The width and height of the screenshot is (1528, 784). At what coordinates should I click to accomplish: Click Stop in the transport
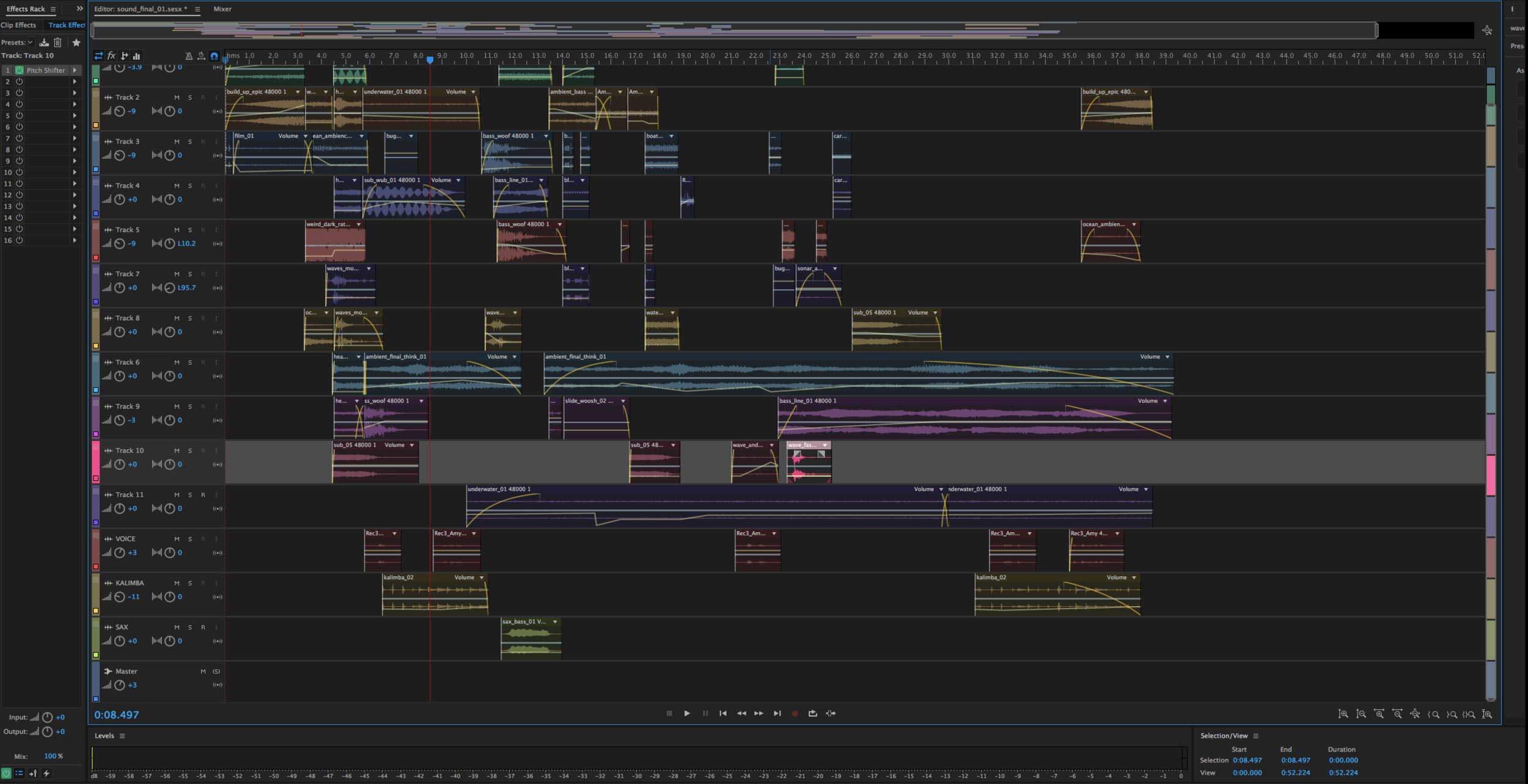click(x=669, y=713)
